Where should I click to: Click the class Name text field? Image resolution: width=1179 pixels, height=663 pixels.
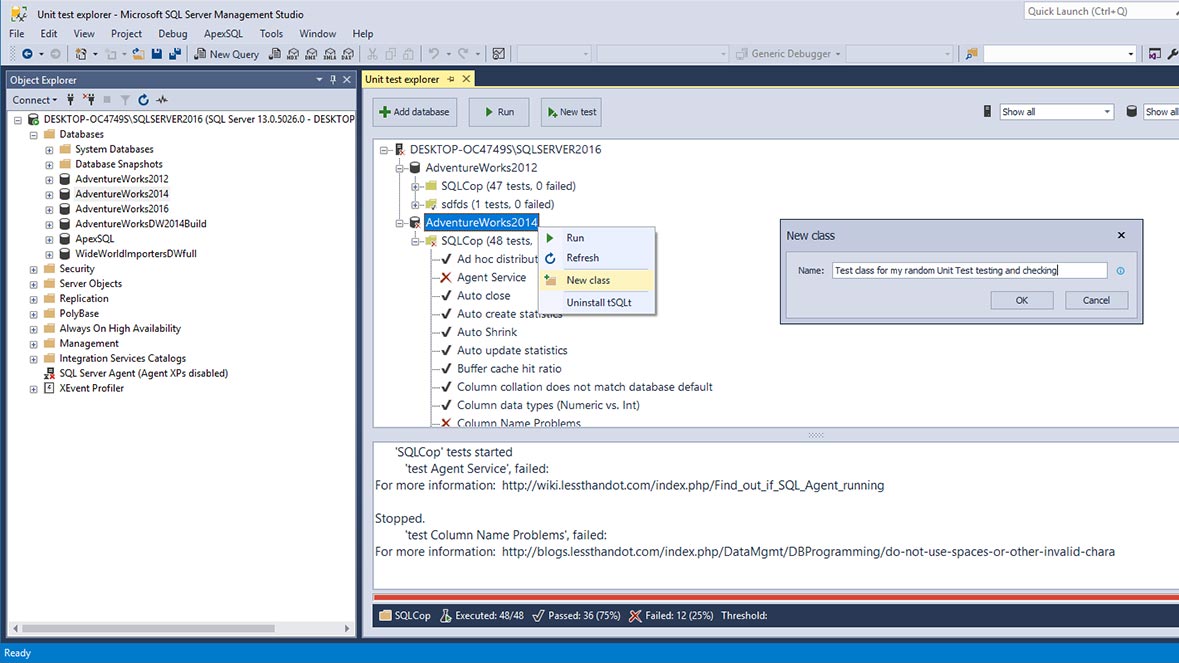969,271
